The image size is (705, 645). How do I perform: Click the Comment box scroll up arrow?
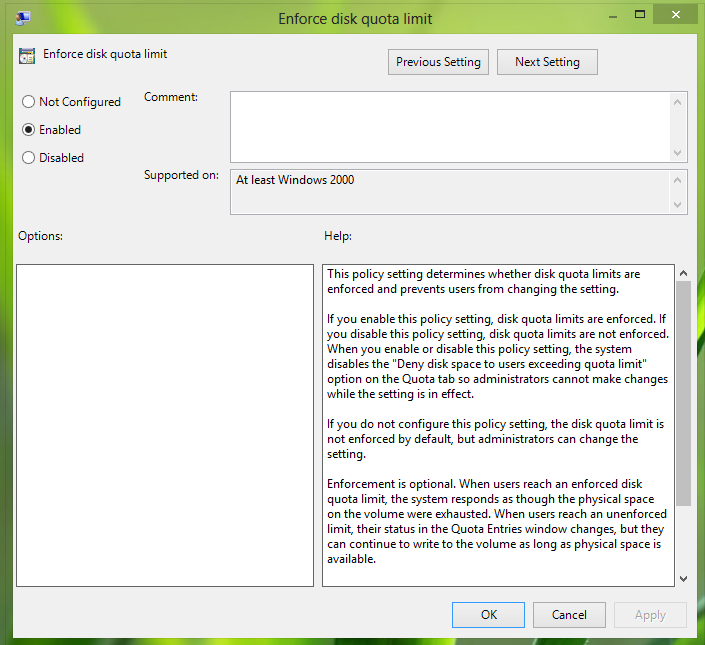[x=678, y=102]
